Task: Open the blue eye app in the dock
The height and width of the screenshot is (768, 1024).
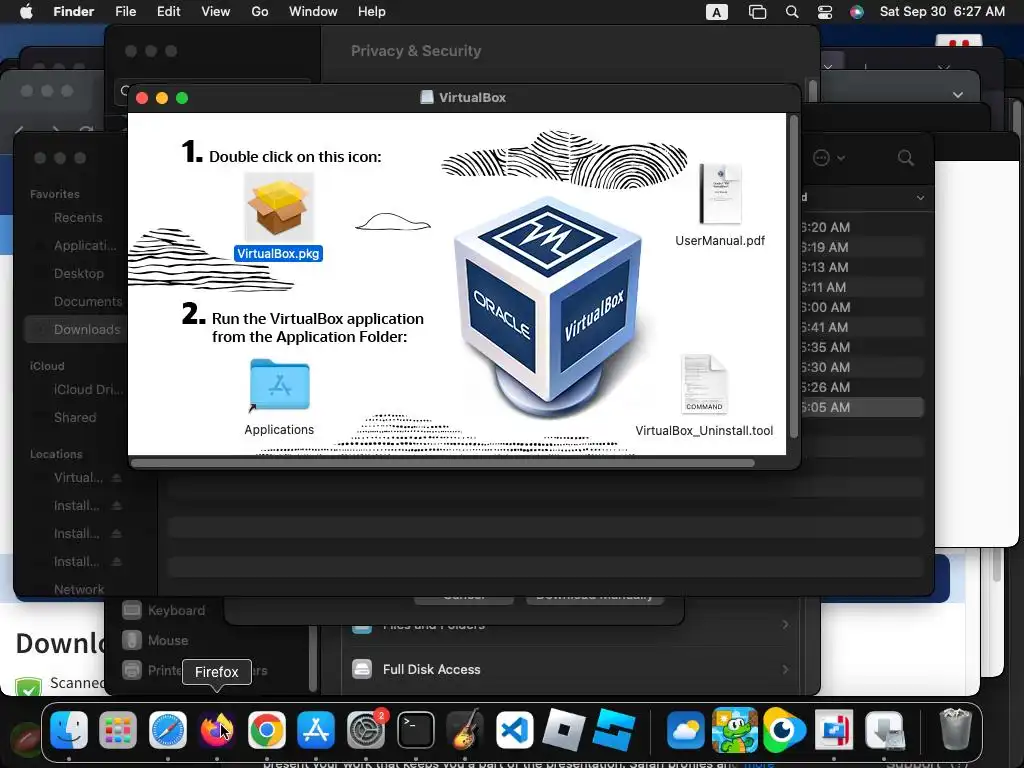Action: (784, 729)
